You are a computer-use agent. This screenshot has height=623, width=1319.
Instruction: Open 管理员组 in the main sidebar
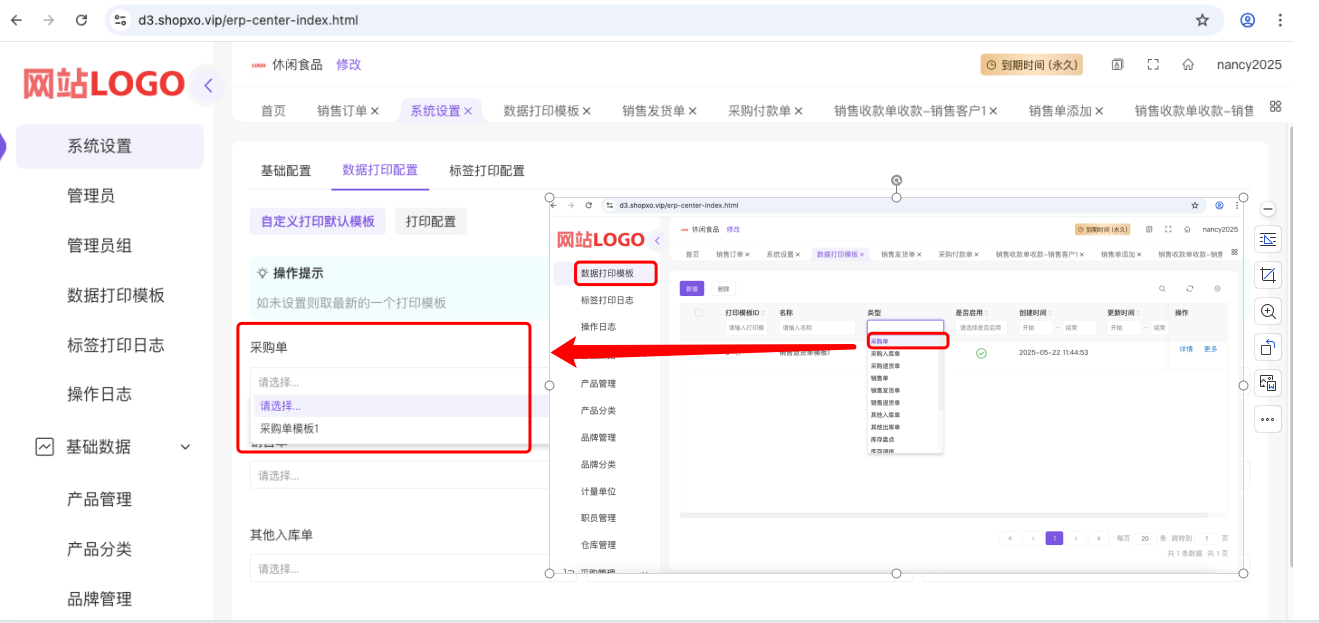click(x=99, y=246)
